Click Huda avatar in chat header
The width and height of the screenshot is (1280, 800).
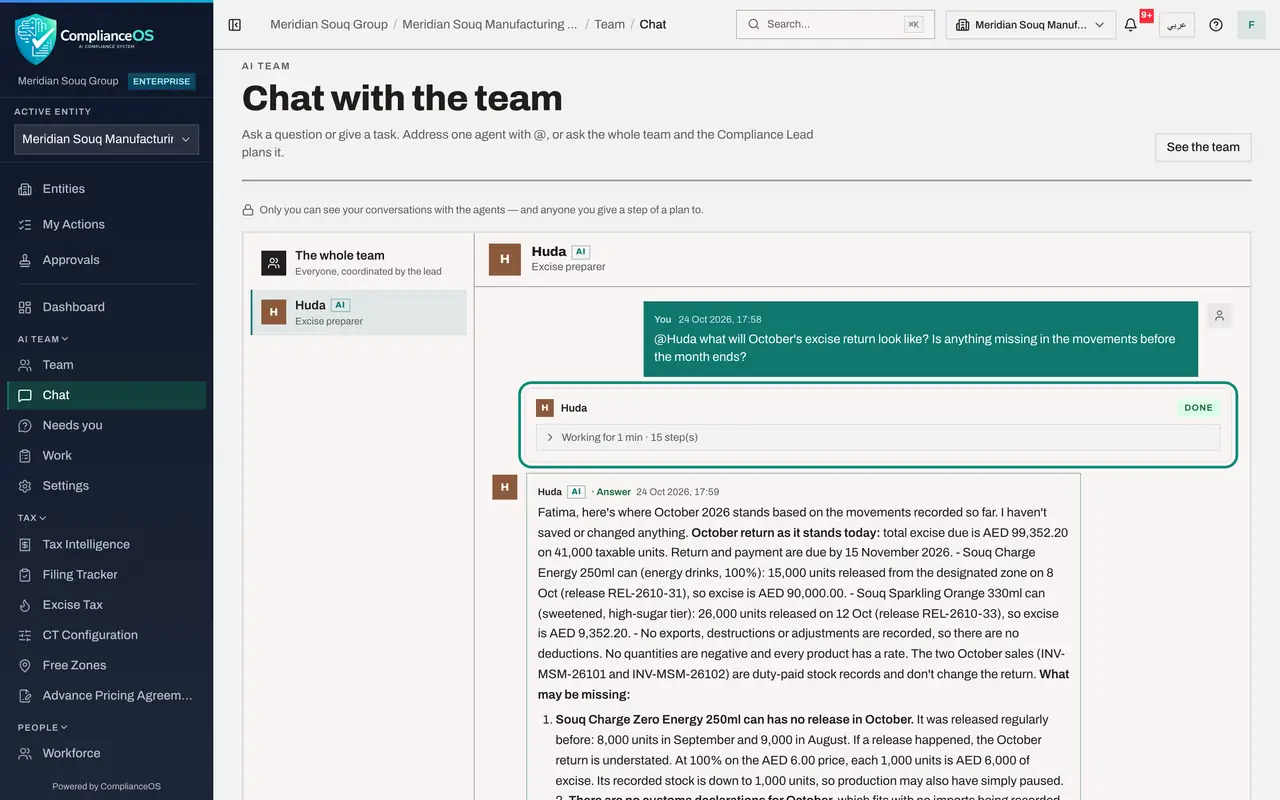505,259
